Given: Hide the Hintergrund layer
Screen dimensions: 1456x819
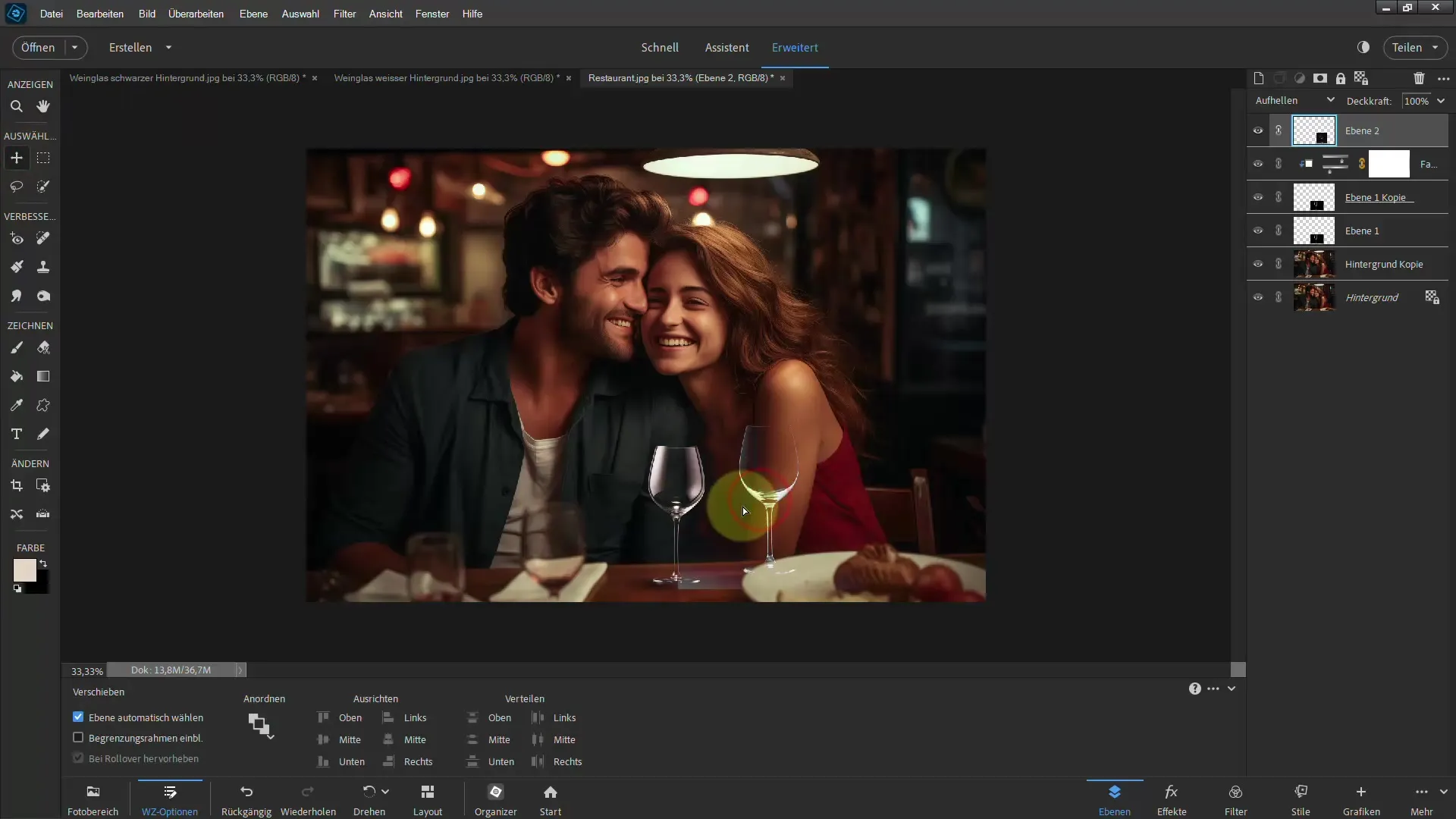Looking at the screenshot, I should (x=1258, y=297).
